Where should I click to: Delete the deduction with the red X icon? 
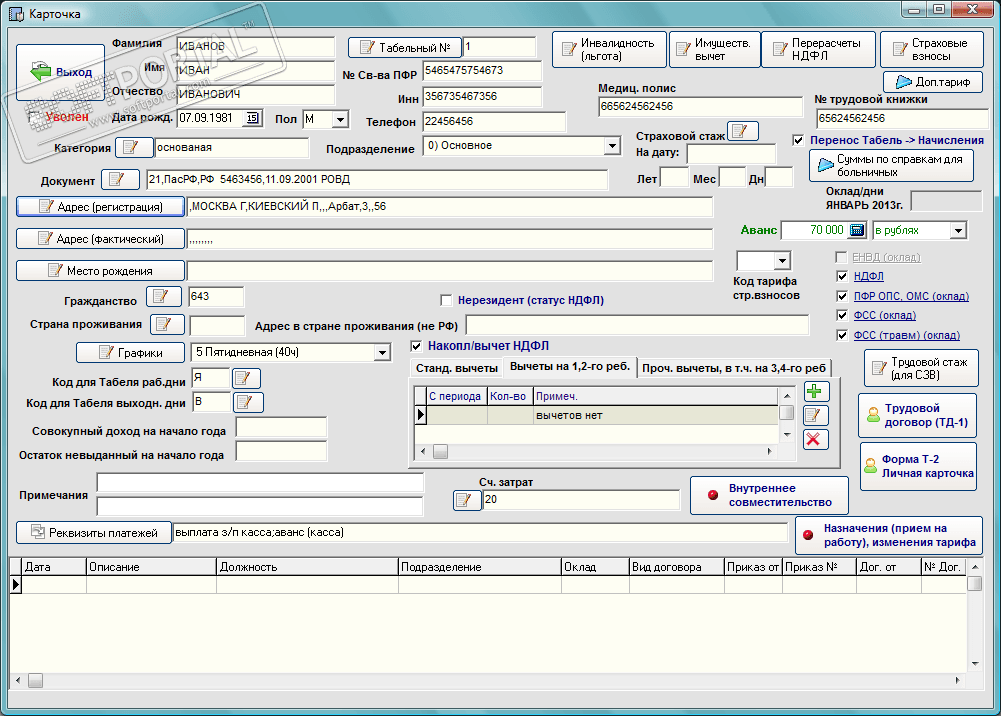[815, 439]
